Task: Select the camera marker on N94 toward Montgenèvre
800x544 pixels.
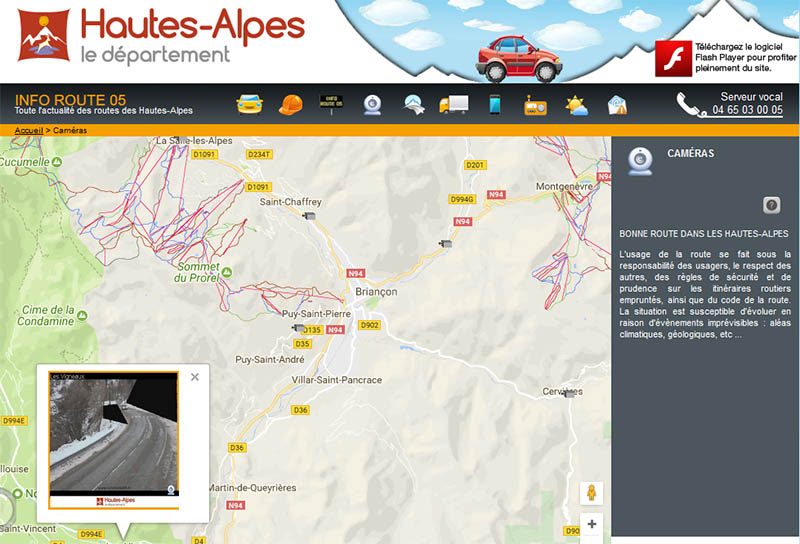Action: pyautogui.click(x=445, y=243)
